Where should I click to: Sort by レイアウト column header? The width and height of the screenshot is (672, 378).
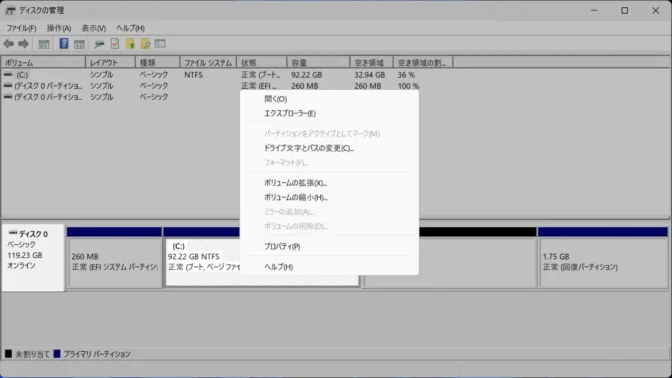click(111, 63)
